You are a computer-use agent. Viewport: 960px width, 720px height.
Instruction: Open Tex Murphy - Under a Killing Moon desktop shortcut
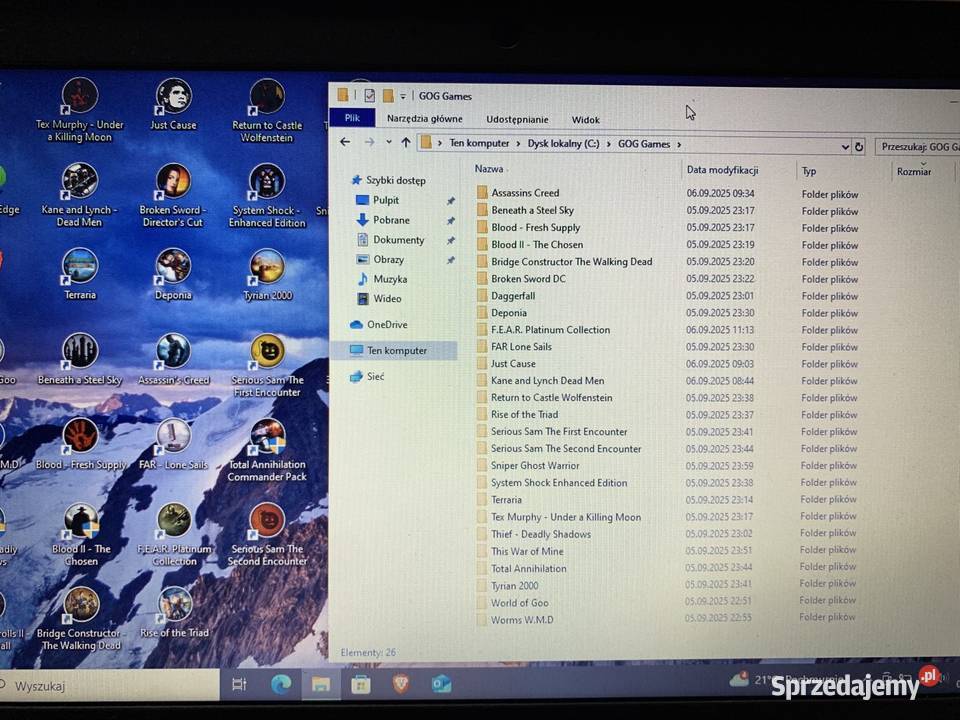[80, 110]
